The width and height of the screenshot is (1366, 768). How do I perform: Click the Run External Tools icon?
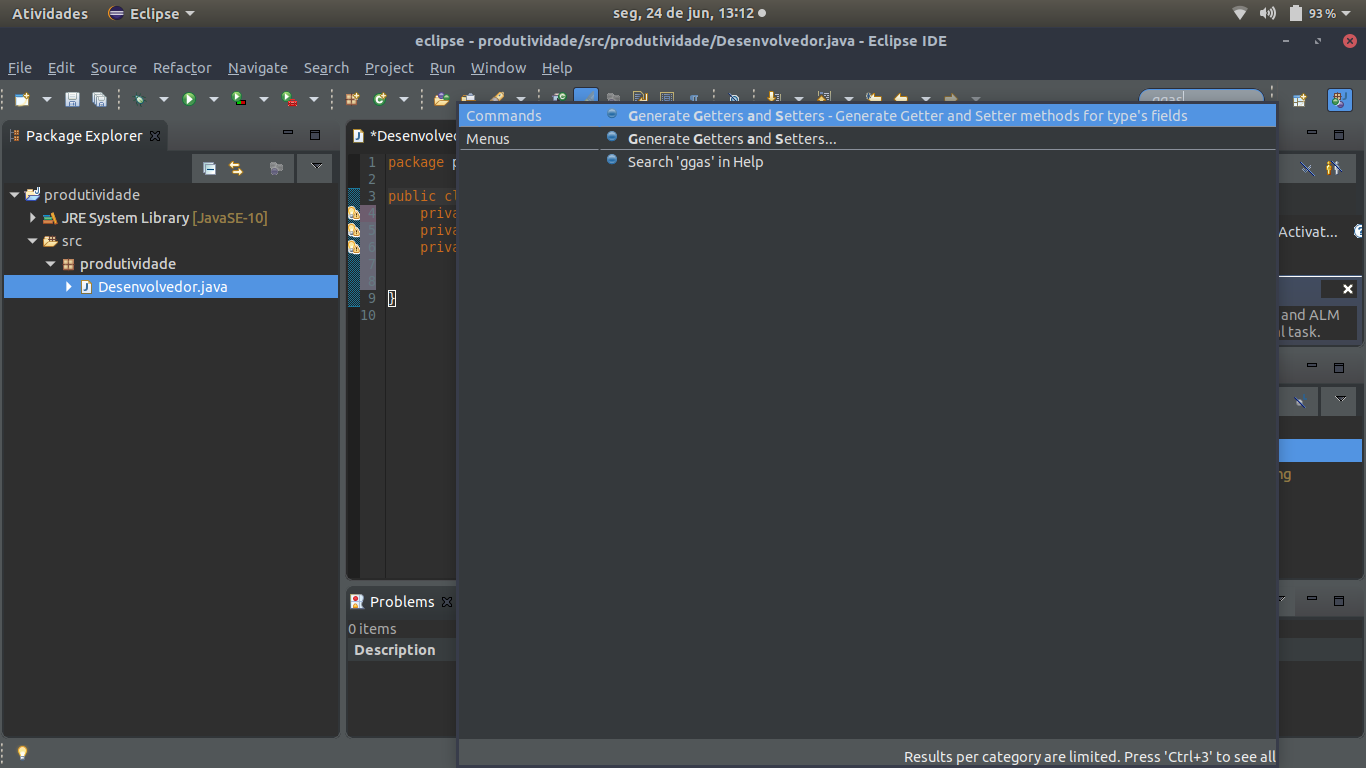point(289,99)
